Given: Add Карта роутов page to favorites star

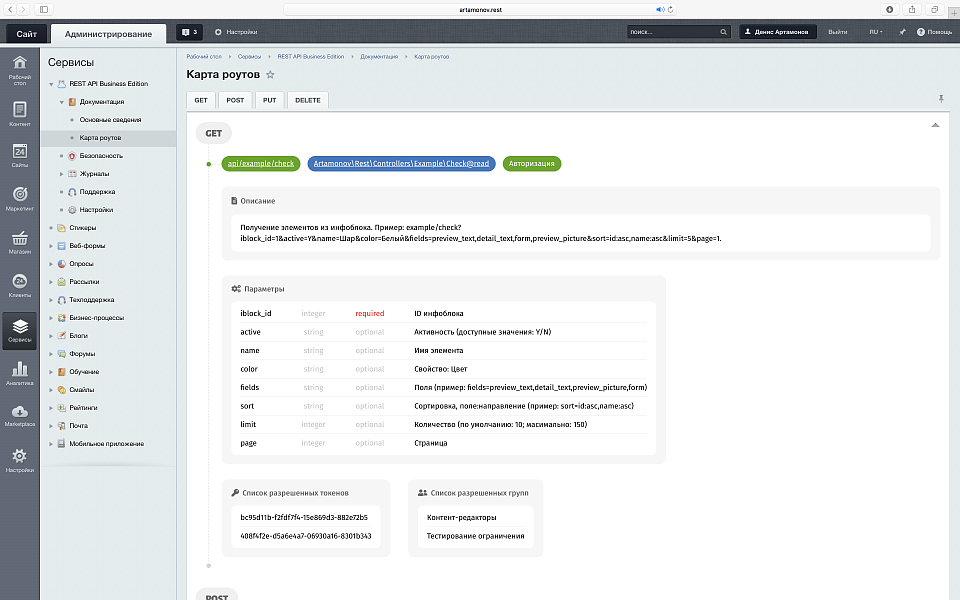Looking at the screenshot, I should 270,75.
